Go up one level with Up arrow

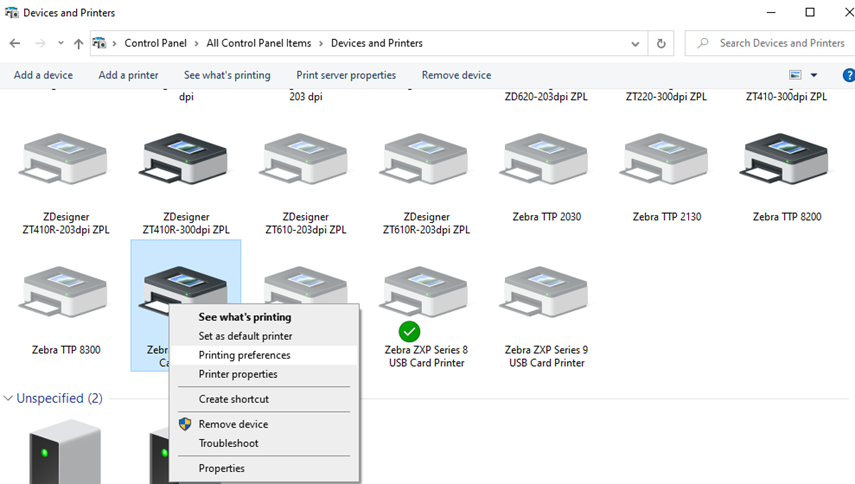click(x=79, y=44)
